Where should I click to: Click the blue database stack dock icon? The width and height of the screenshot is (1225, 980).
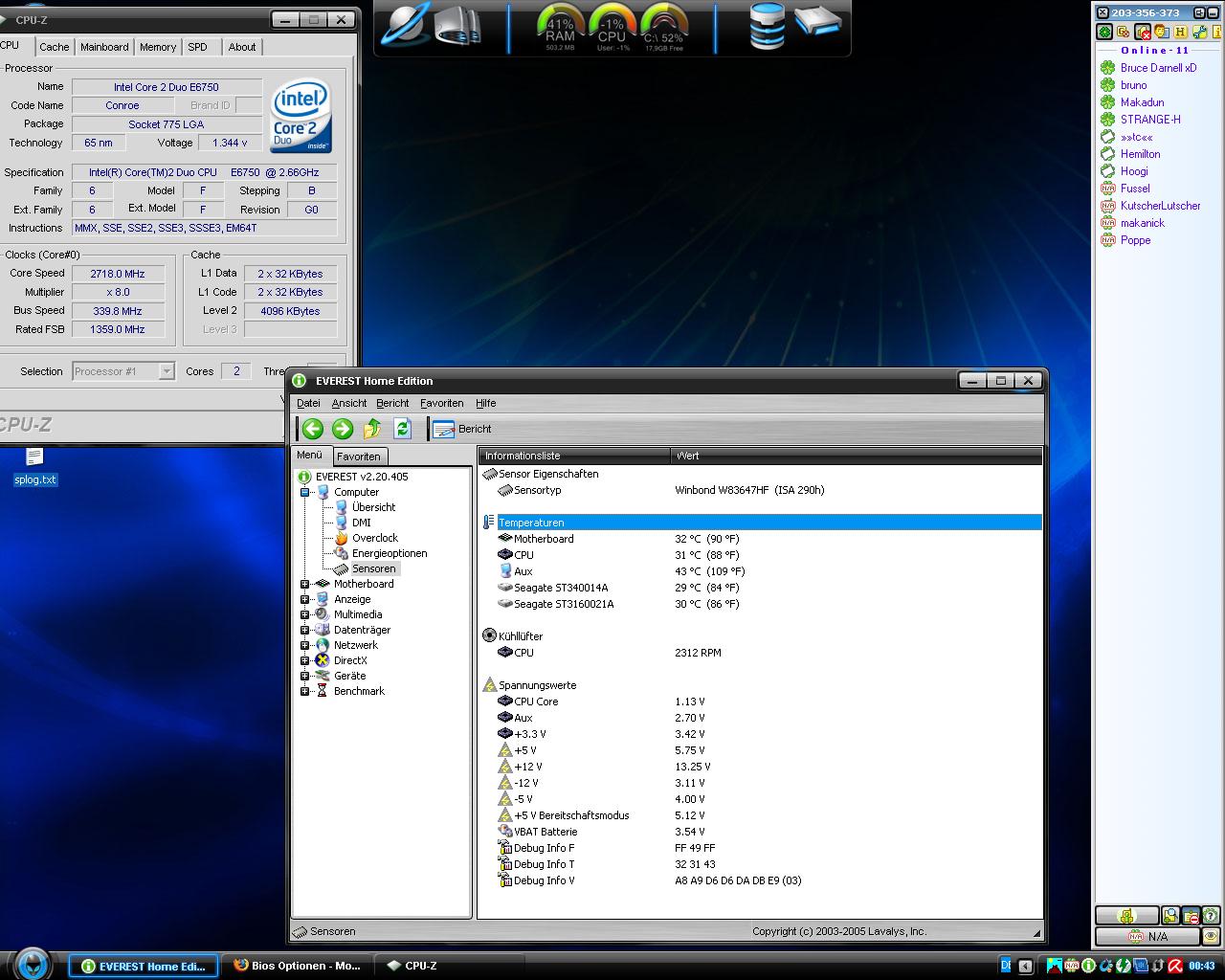pyautogui.click(x=768, y=26)
